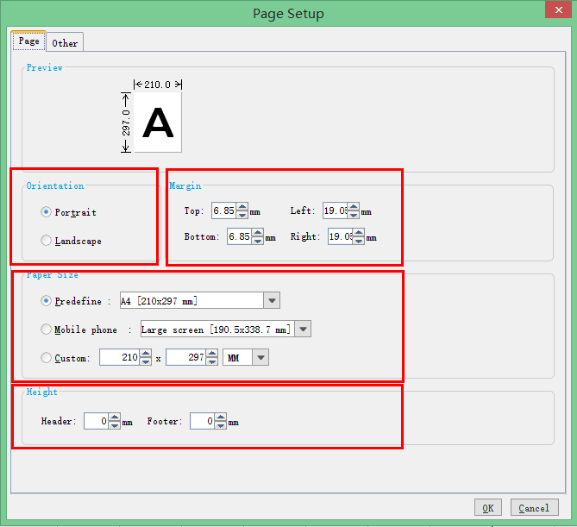
Task: Open the Large screen mobile phone dropdown
Action: [303, 329]
